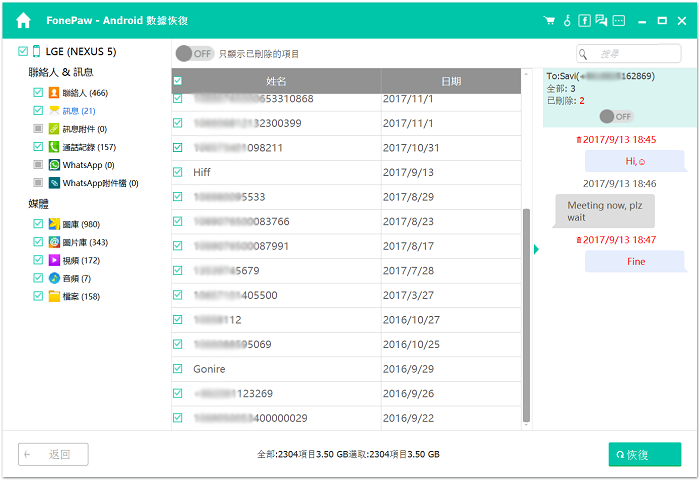This screenshot has height=480, width=700.
Task: Uncheck the Audio (7) checkbox
Action: point(38,278)
